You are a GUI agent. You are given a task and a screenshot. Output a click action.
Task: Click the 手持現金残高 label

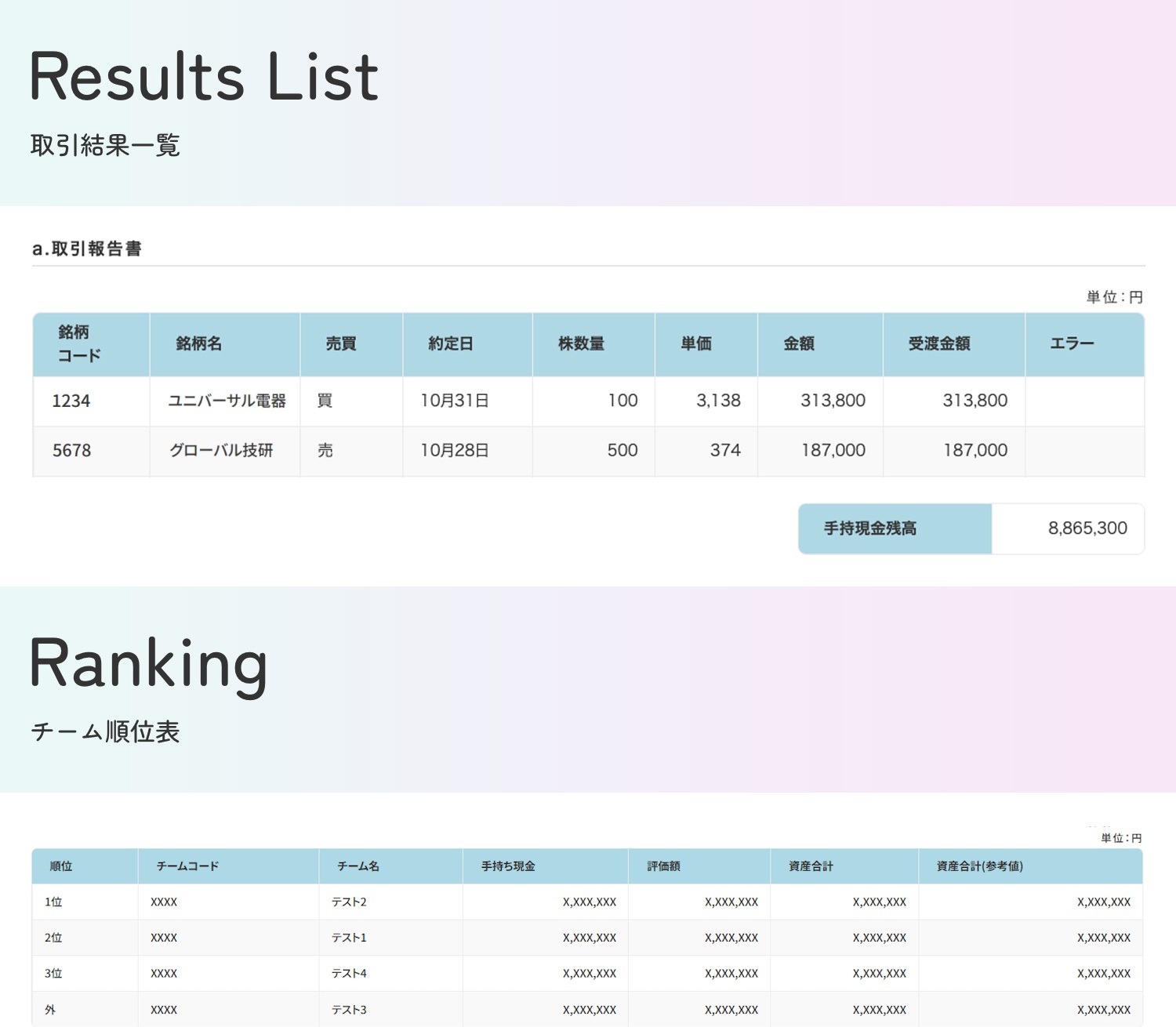pyautogui.click(x=870, y=528)
